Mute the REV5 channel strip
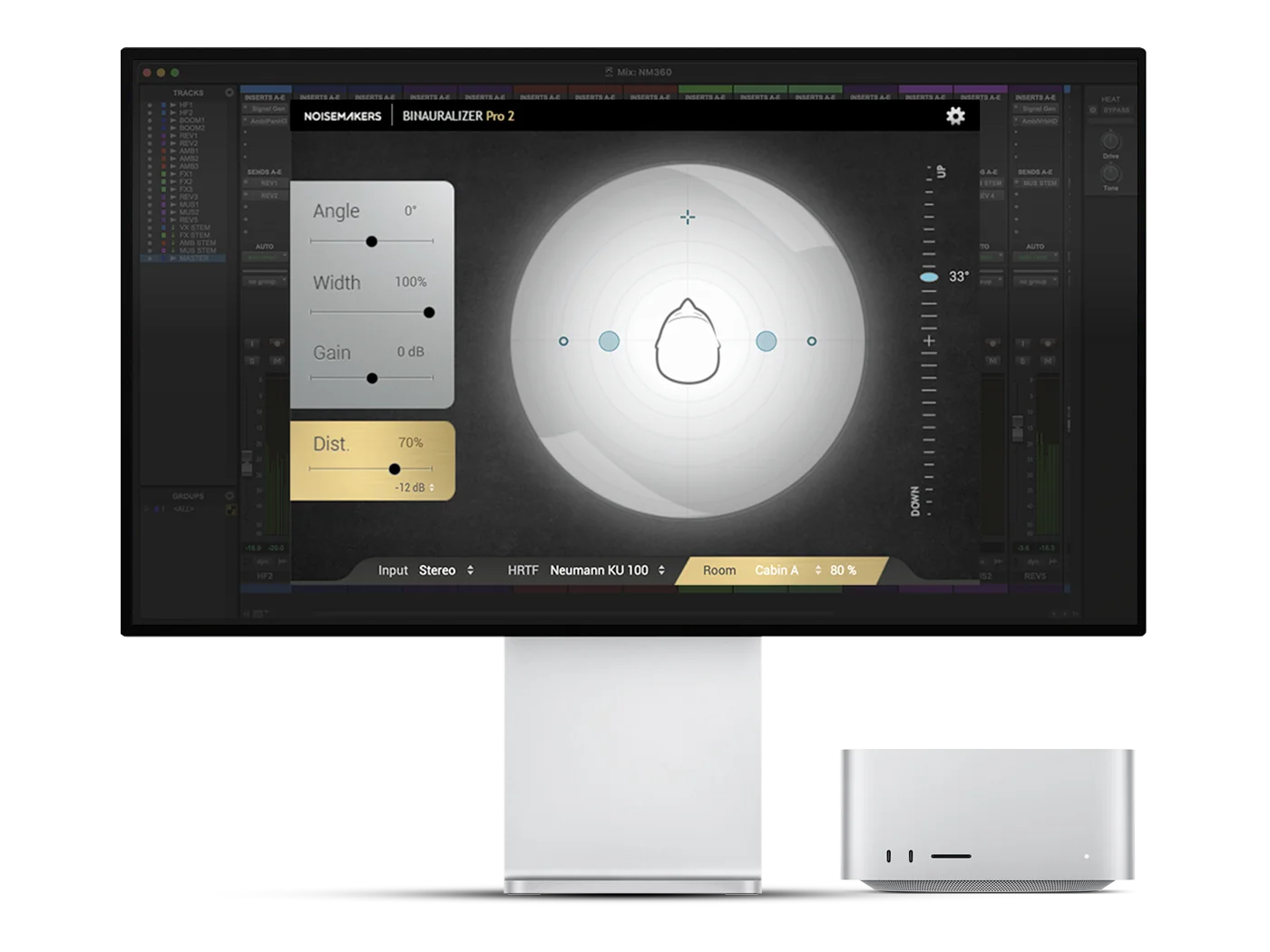 [1048, 361]
